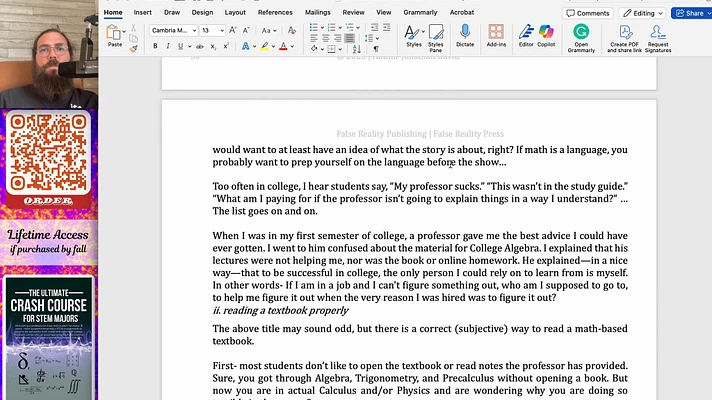The image size is (712, 400).
Task: Toggle numbered list
Action: [331, 28]
